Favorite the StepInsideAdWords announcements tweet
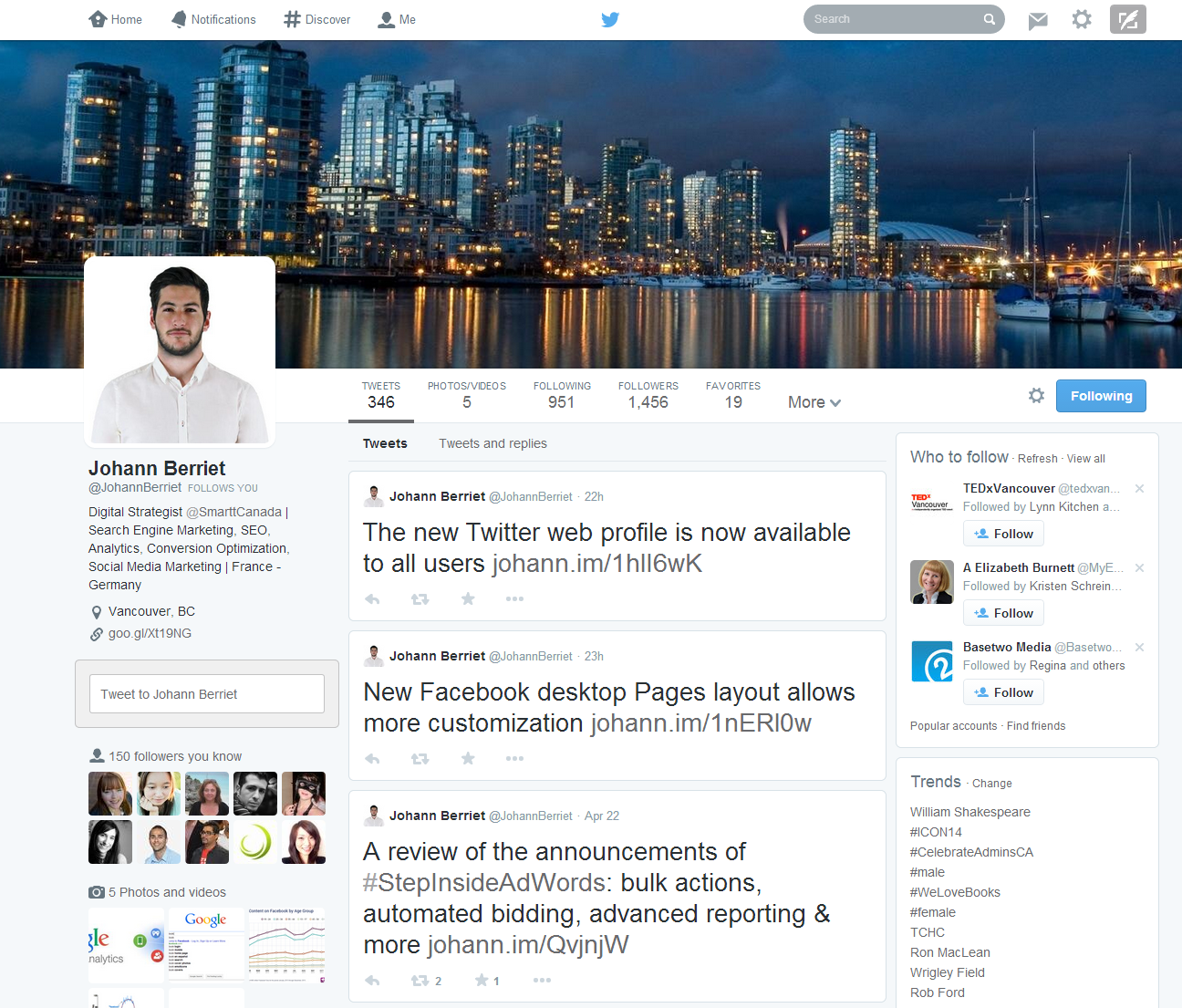 tap(482, 981)
